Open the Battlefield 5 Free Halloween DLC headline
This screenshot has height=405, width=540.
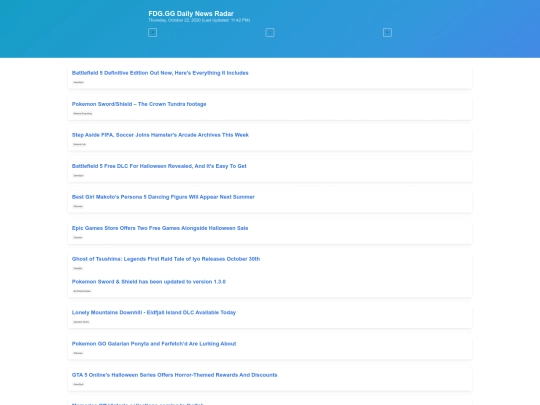(x=159, y=166)
